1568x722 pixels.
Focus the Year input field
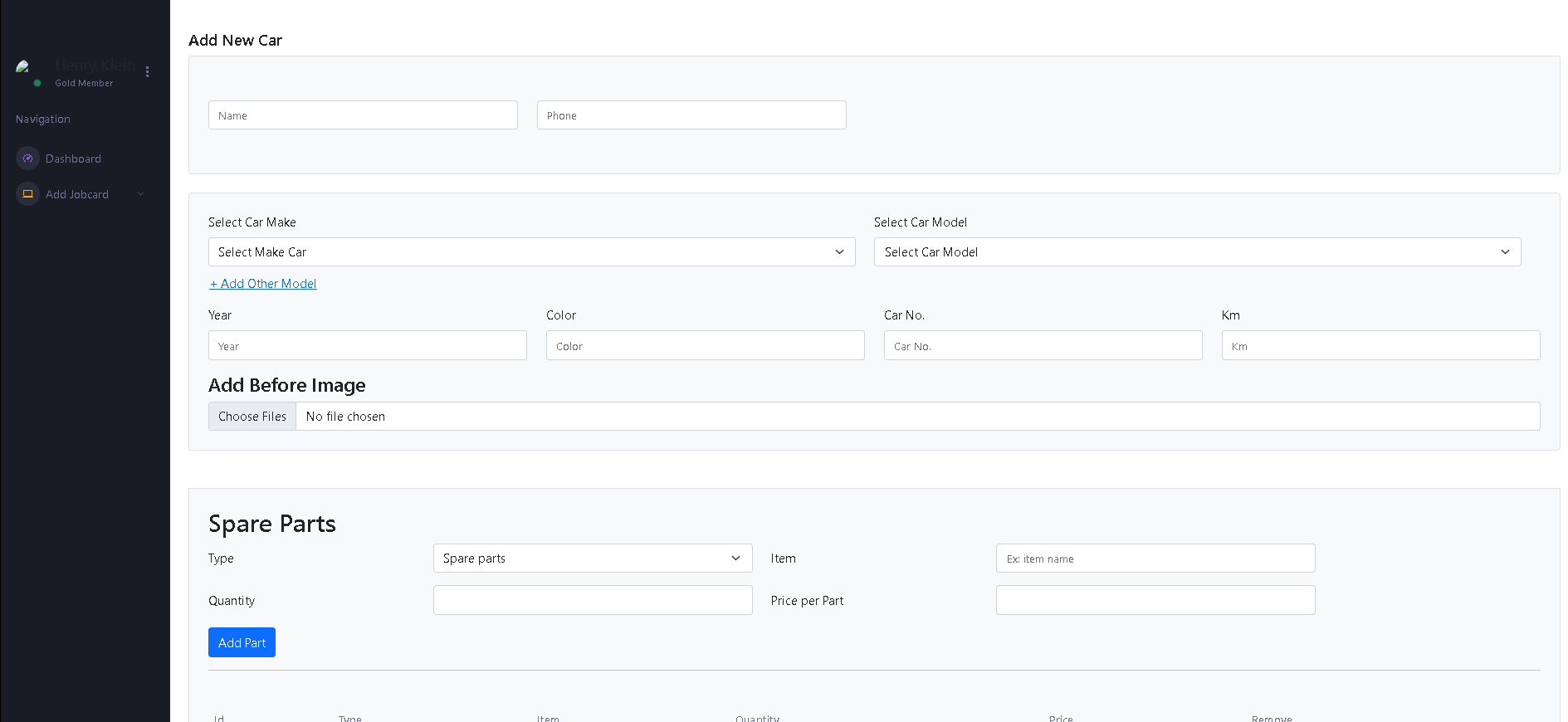click(367, 346)
